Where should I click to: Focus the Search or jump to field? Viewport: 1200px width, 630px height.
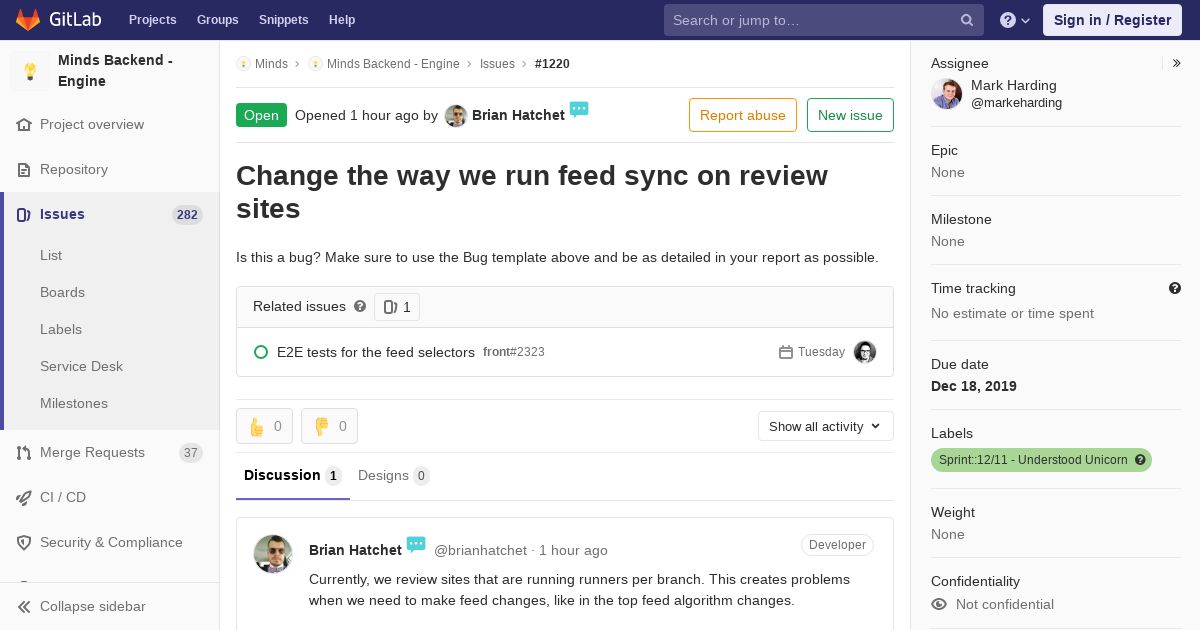point(824,20)
